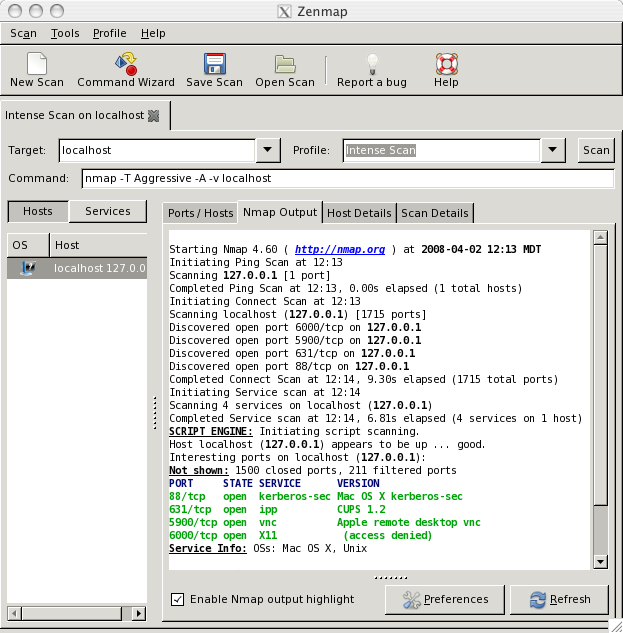Viewport: 623px width, 633px height.
Task: Click the Starting Nmap 4.60 output line
Action: (355, 249)
